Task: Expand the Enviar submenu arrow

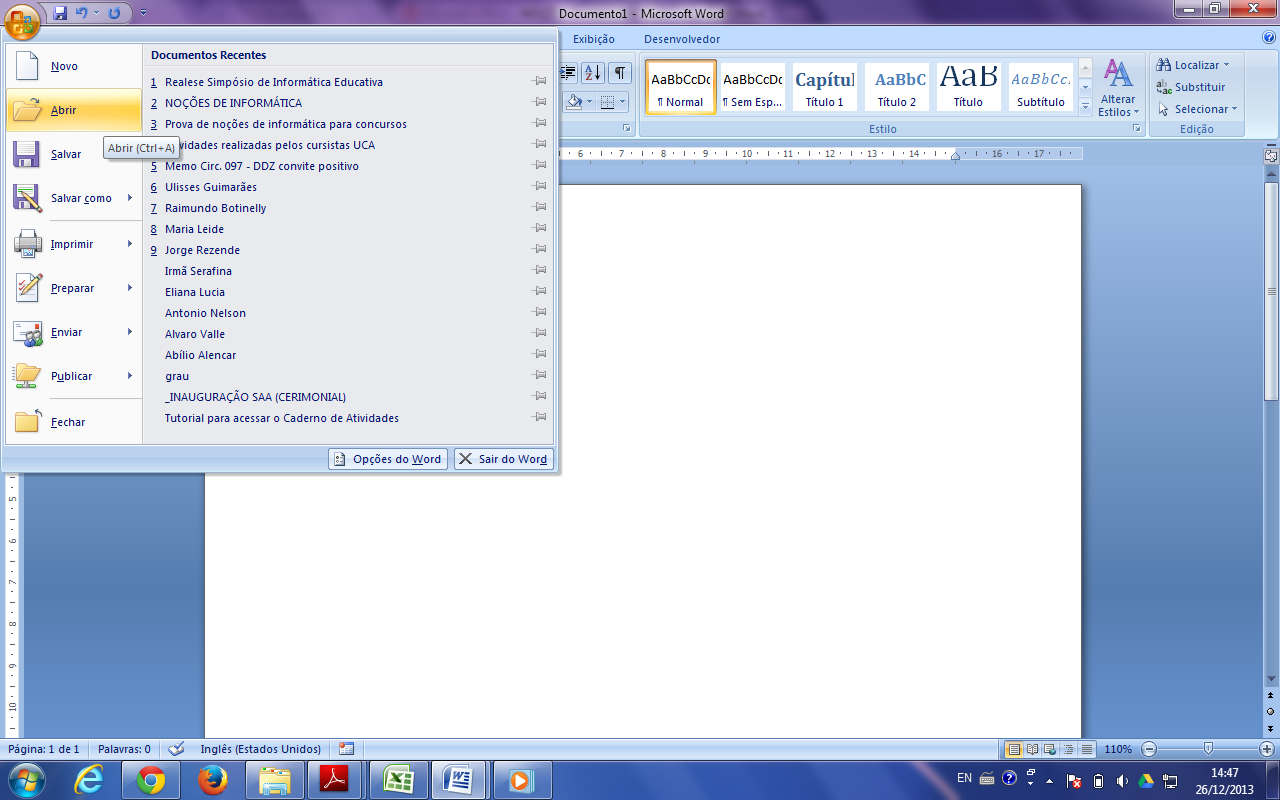Action: click(130, 332)
